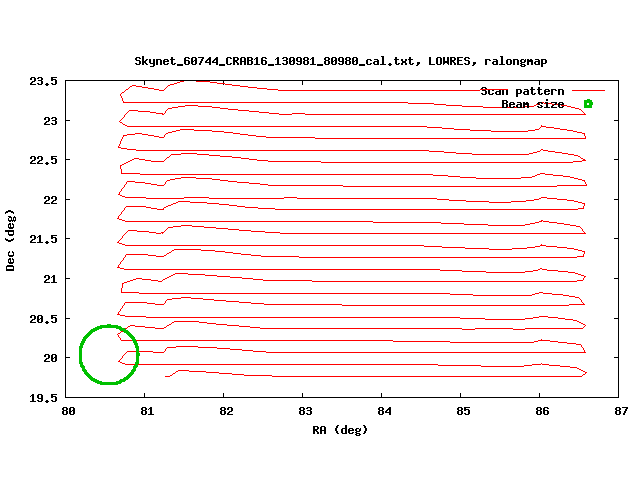Click the x-axis tick label 85
640x480 pixels.
click(x=463, y=411)
